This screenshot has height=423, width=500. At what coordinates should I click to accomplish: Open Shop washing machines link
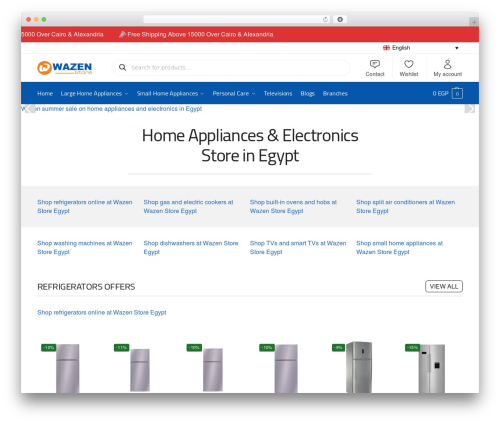coord(85,247)
